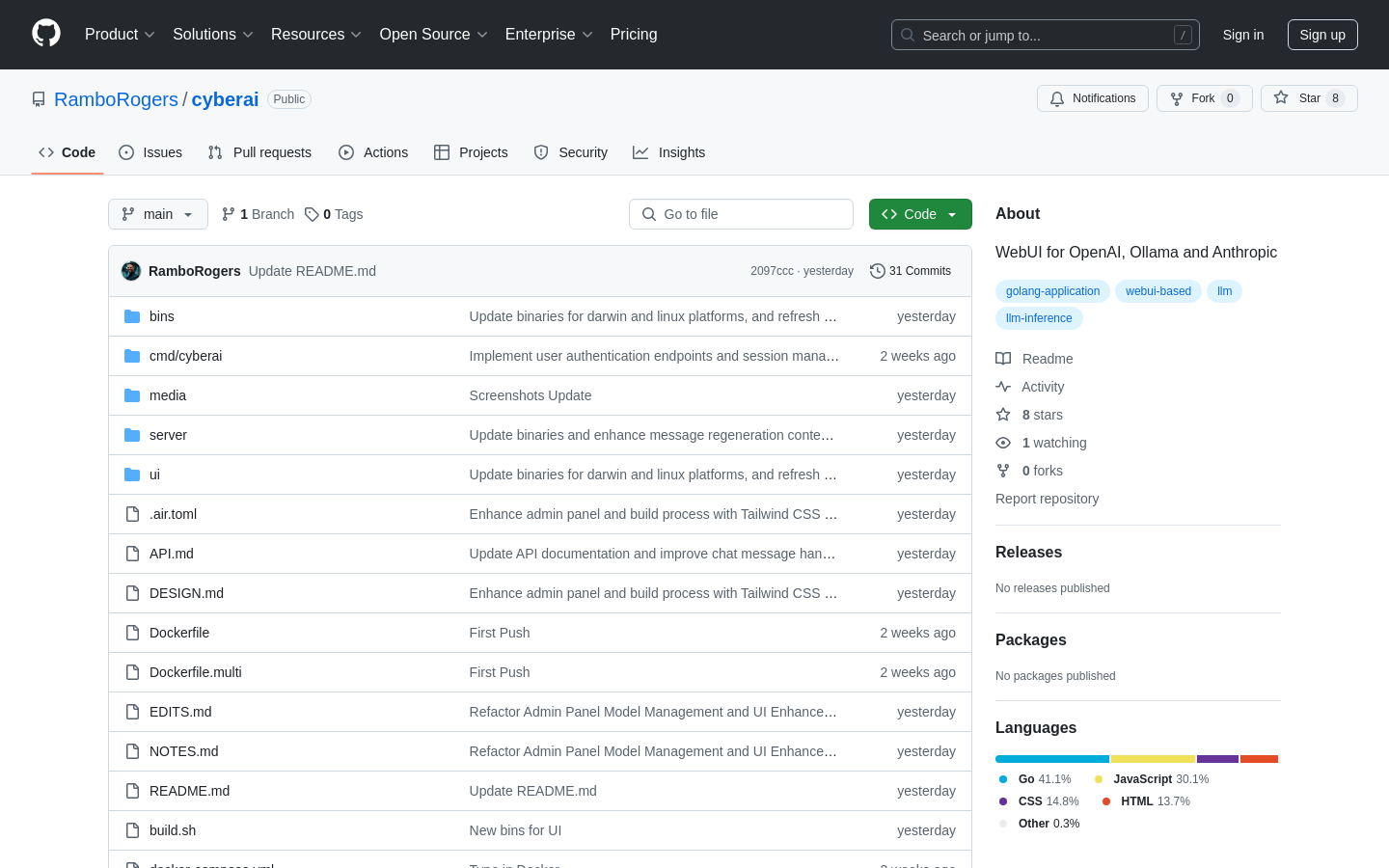Focus the Go to file field

pyautogui.click(x=741, y=214)
